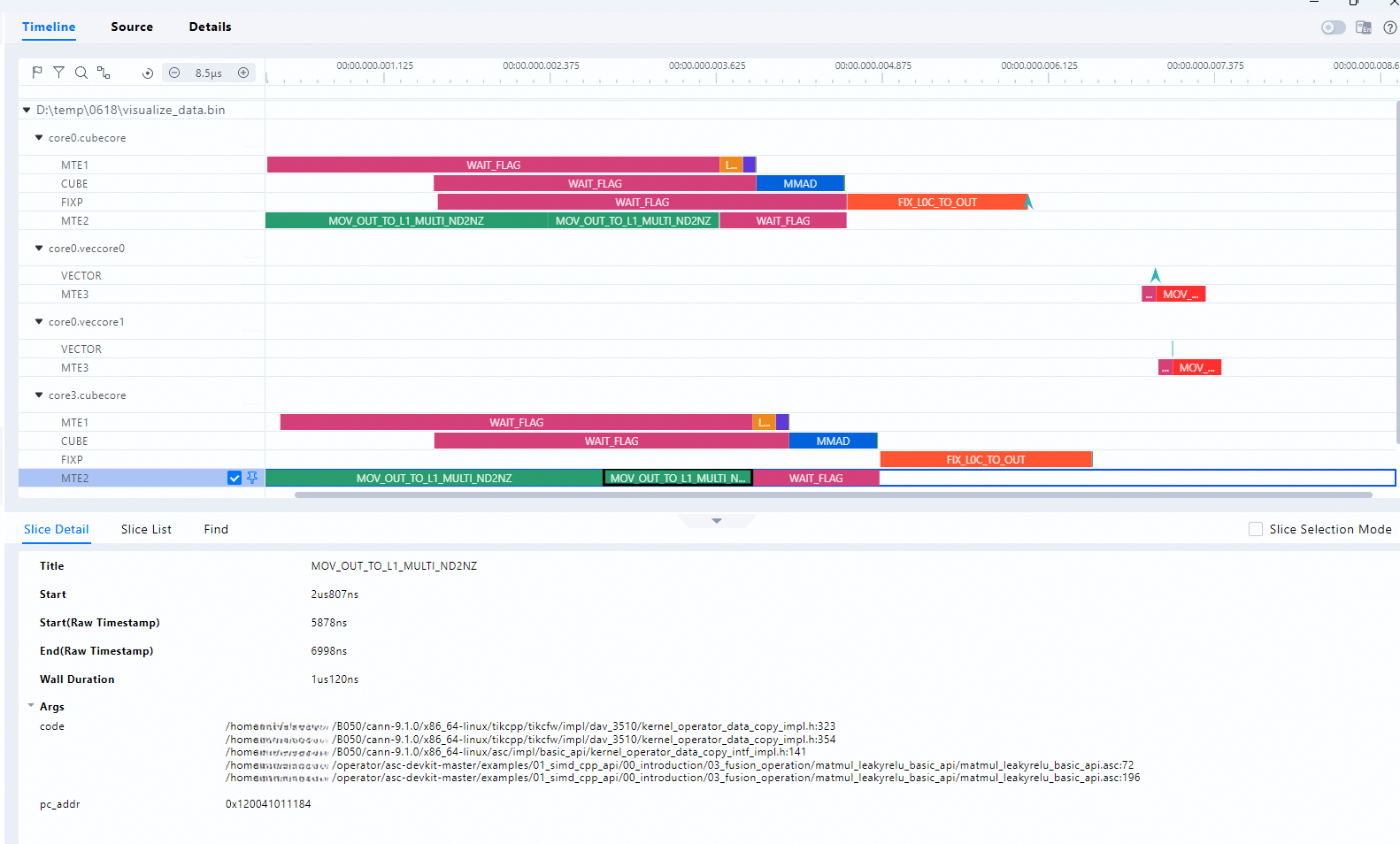Uncheck the checkbox on selected MTE2 lane
The image size is (1400, 844).
pyautogui.click(x=235, y=478)
